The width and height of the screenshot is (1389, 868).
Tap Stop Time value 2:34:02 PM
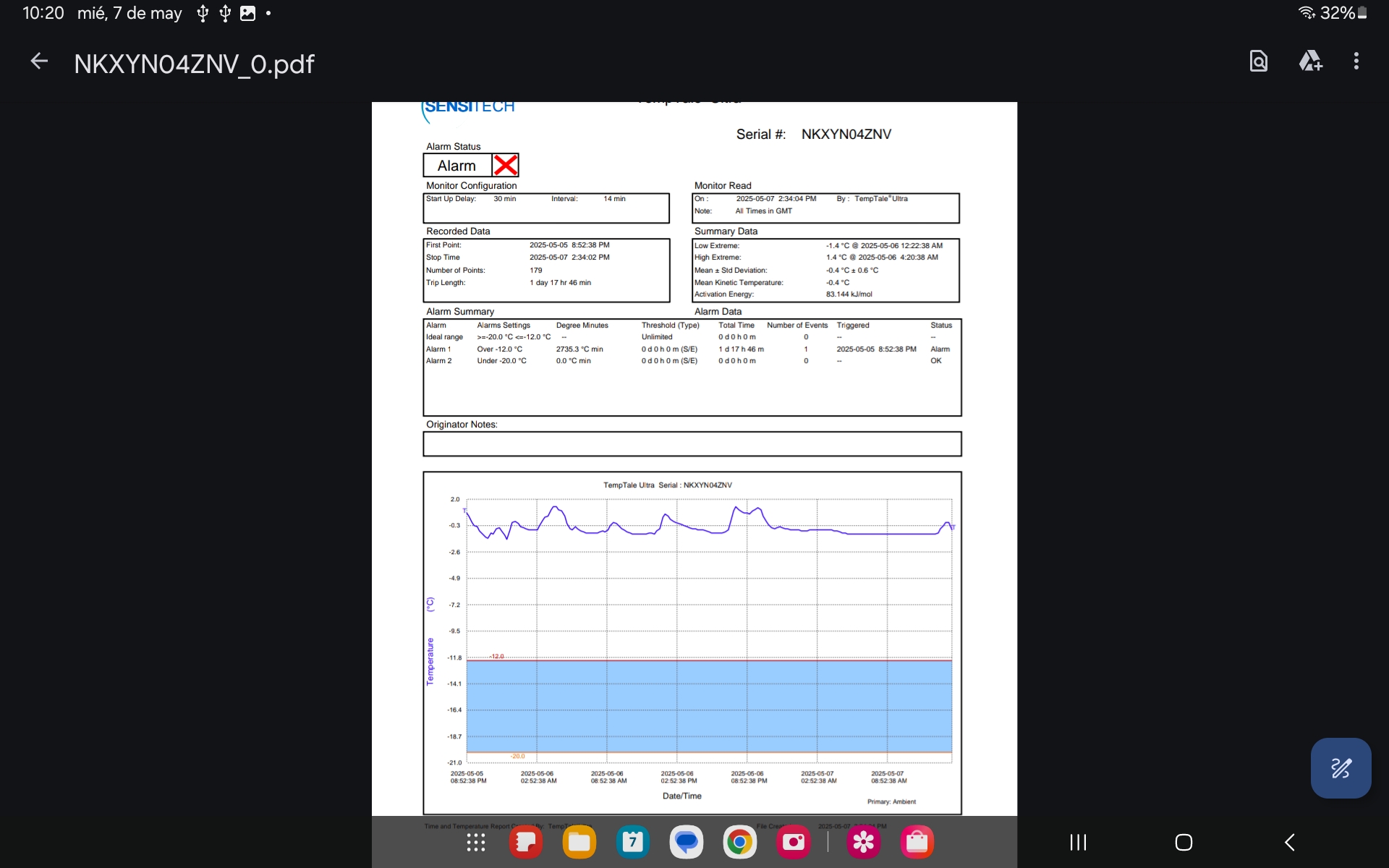pos(569,258)
